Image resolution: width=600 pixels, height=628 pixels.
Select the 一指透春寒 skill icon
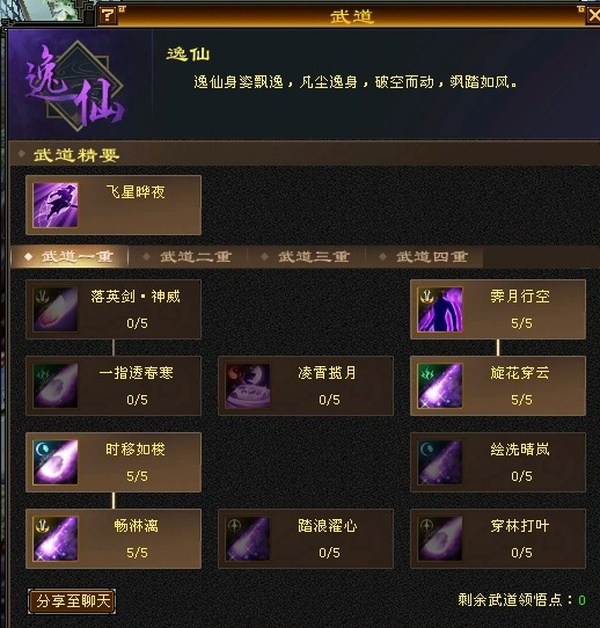coord(55,386)
